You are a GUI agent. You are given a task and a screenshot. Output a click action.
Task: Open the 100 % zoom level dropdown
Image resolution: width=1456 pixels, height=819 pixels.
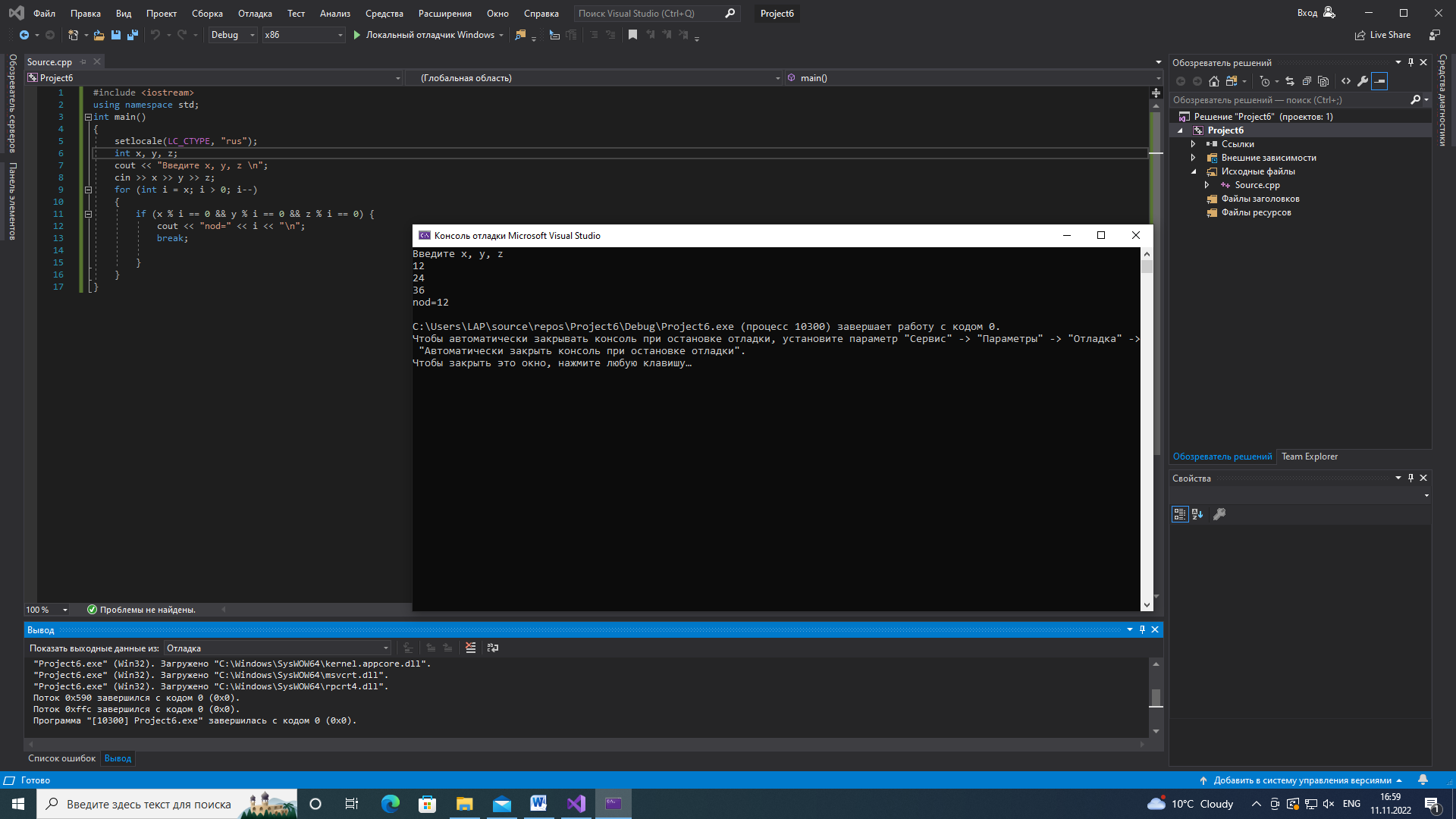tap(65, 610)
